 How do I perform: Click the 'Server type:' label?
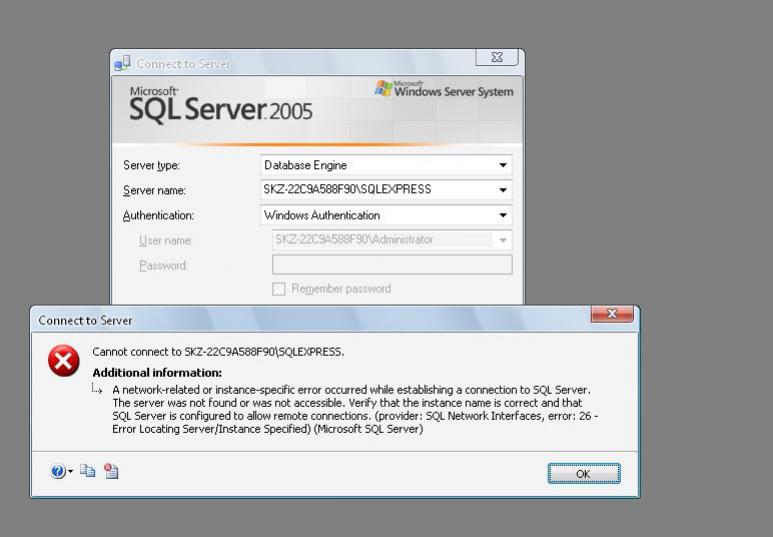151,166
